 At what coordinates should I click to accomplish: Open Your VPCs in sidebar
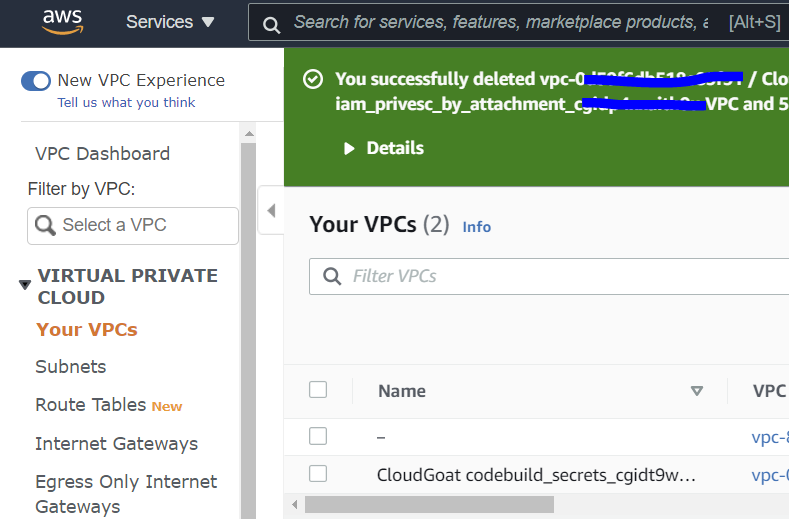87,330
